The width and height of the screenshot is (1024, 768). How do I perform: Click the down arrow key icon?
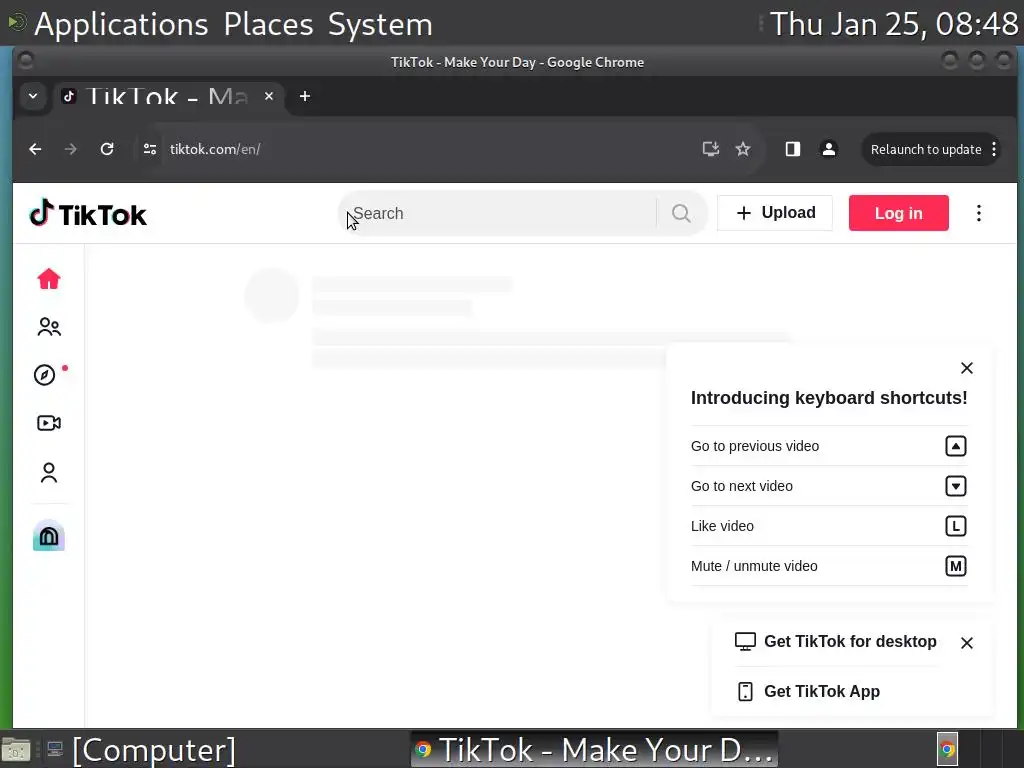(x=955, y=486)
